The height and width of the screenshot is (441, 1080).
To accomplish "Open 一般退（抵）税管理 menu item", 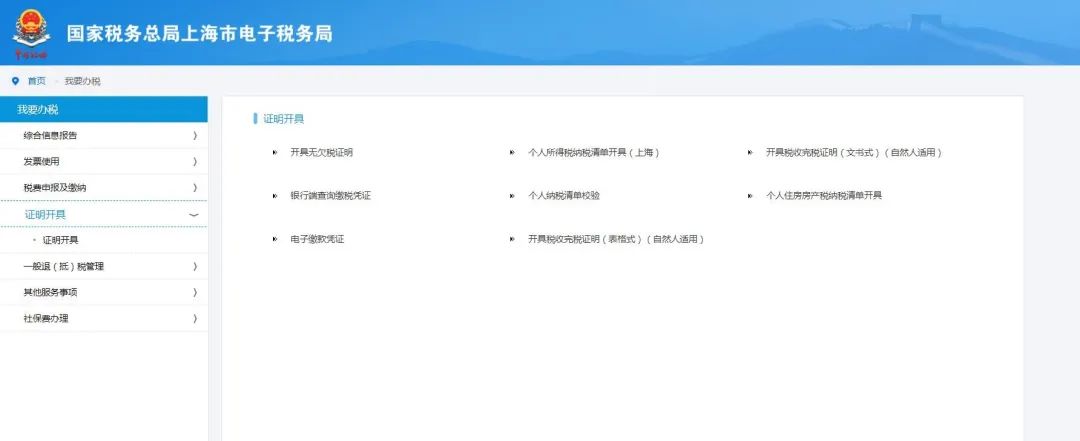I will tap(103, 267).
